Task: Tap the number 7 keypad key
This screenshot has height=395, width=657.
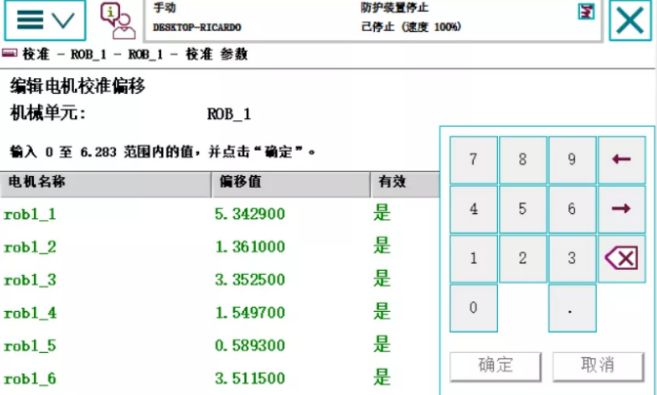Action: pyautogui.click(x=473, y=160)
